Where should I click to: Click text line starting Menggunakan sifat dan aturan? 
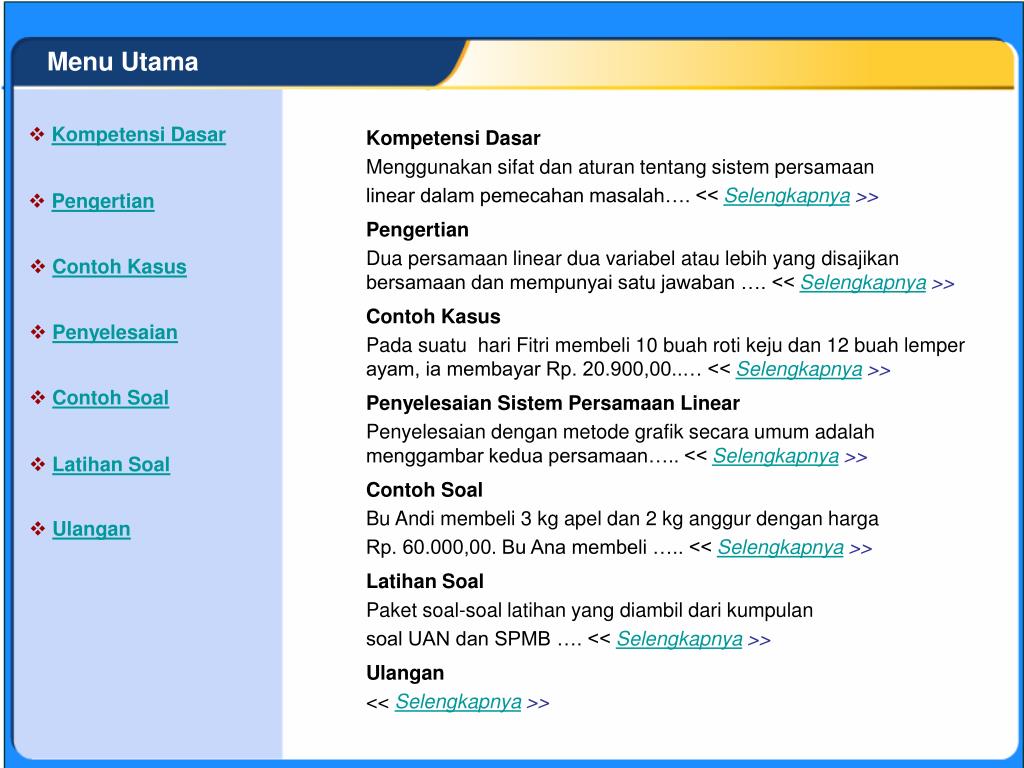[620, 168]
